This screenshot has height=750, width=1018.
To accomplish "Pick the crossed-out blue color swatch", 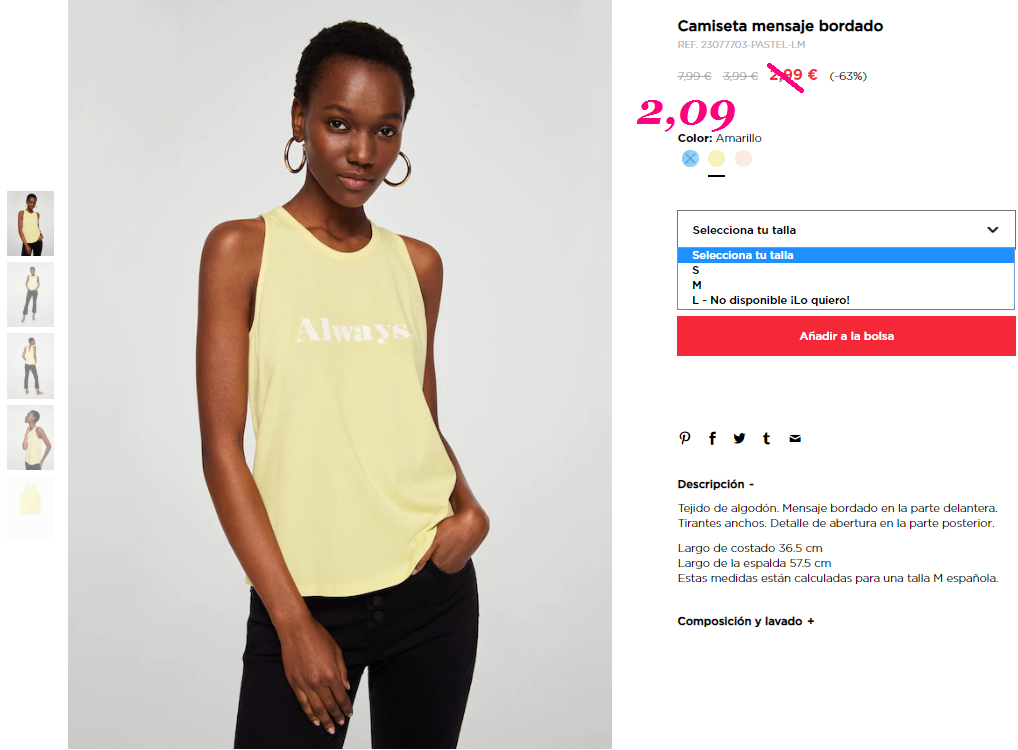I will pyautogui.click(x=690, y=158).
